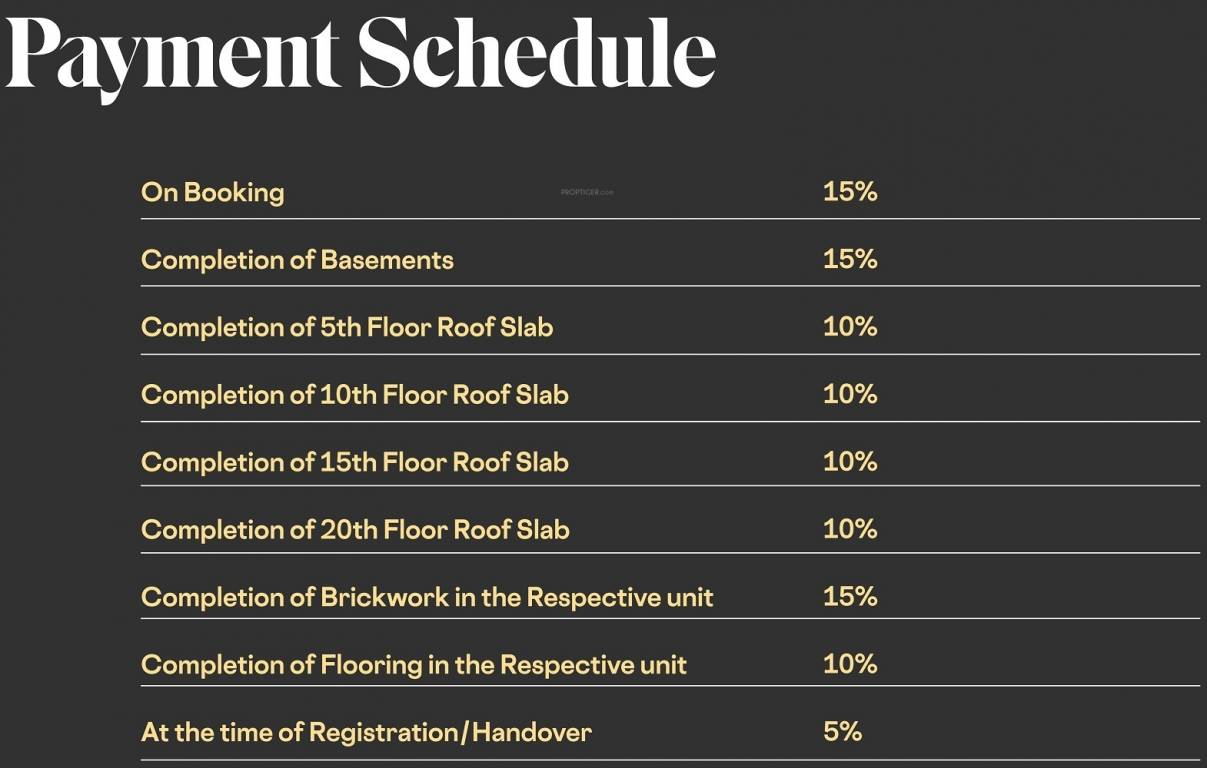
Task: Select the Registration/Handover row label
Action: click(366, 732)
